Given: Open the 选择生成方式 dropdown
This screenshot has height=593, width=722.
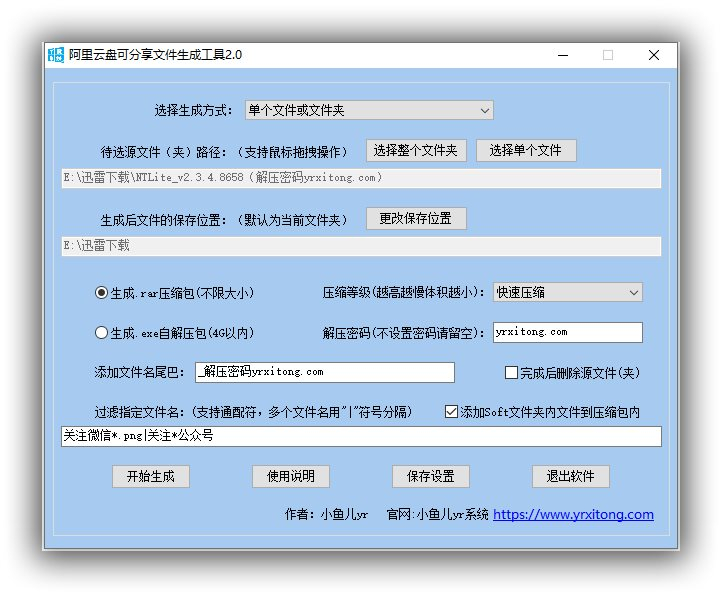Looking at the screenshot, I should click(x=369, y=110).
